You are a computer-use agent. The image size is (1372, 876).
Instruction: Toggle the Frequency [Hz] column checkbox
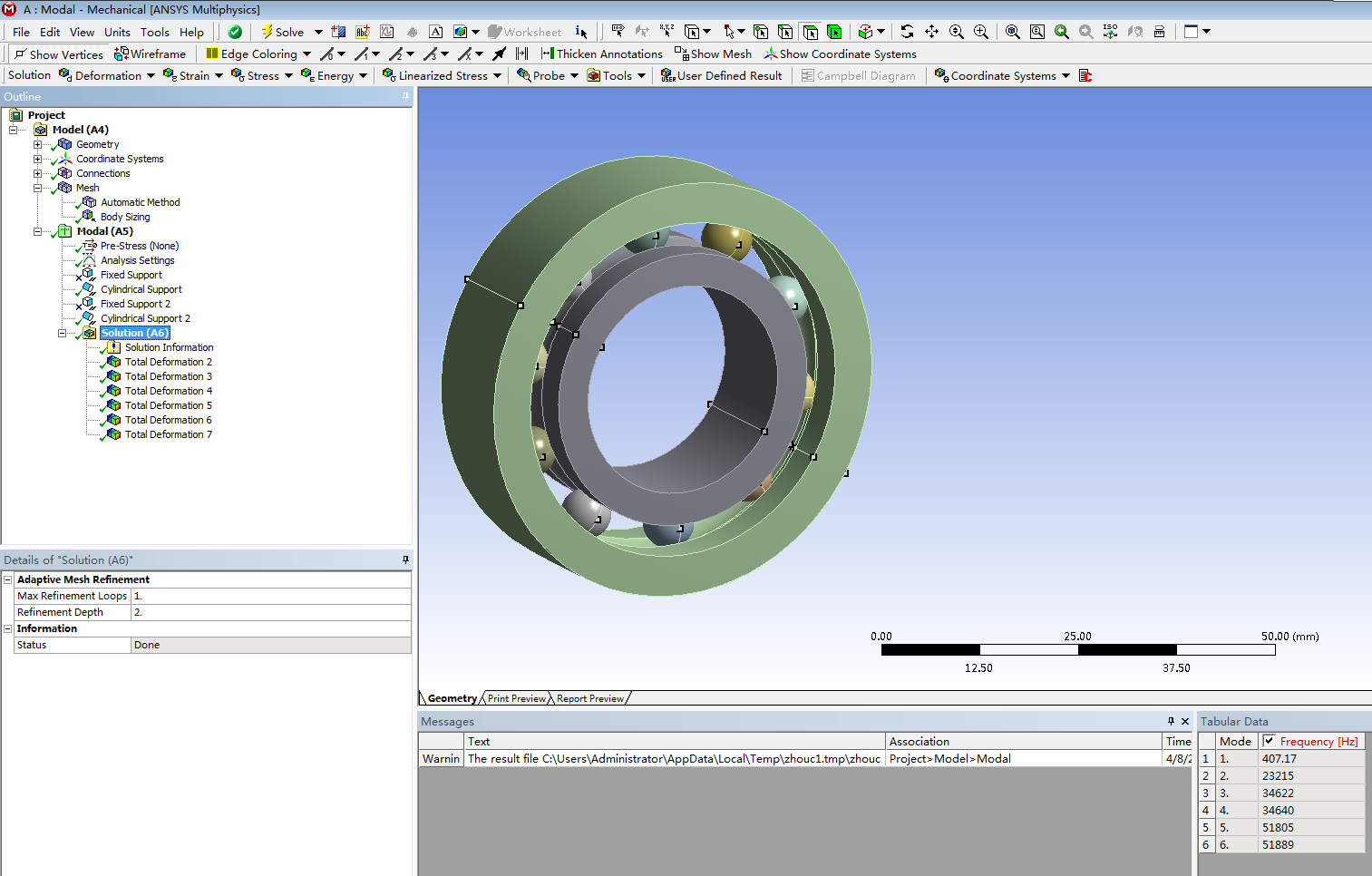(x=1269, y=741)
